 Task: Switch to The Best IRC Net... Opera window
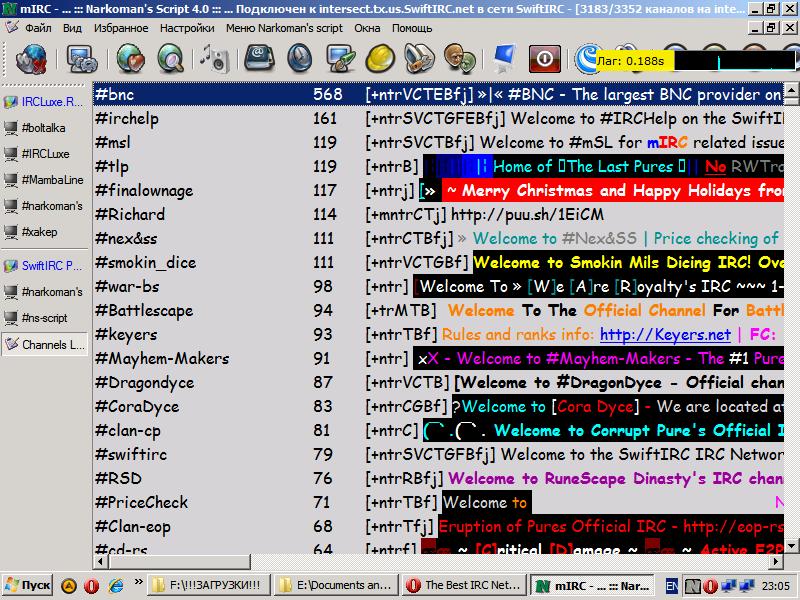[x=464, y=585]
